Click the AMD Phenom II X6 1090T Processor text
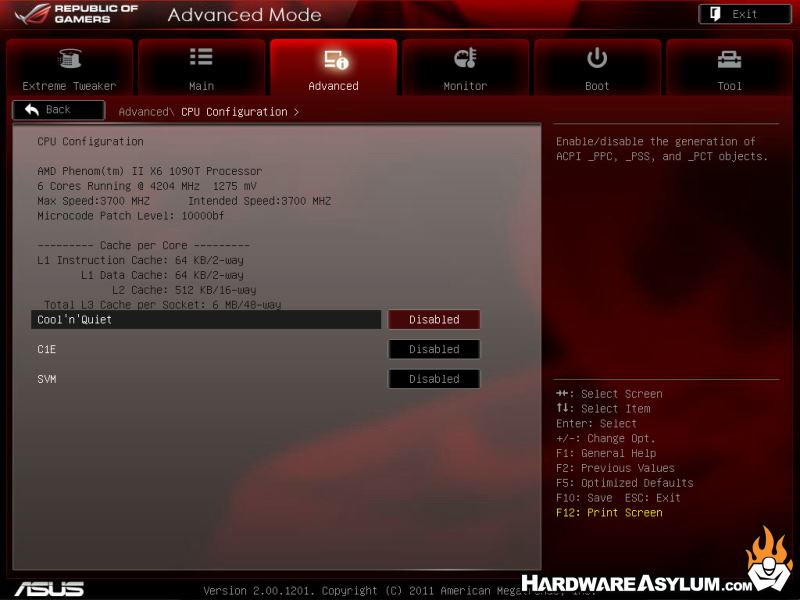The image size is (800, 600). click(149, 171)
